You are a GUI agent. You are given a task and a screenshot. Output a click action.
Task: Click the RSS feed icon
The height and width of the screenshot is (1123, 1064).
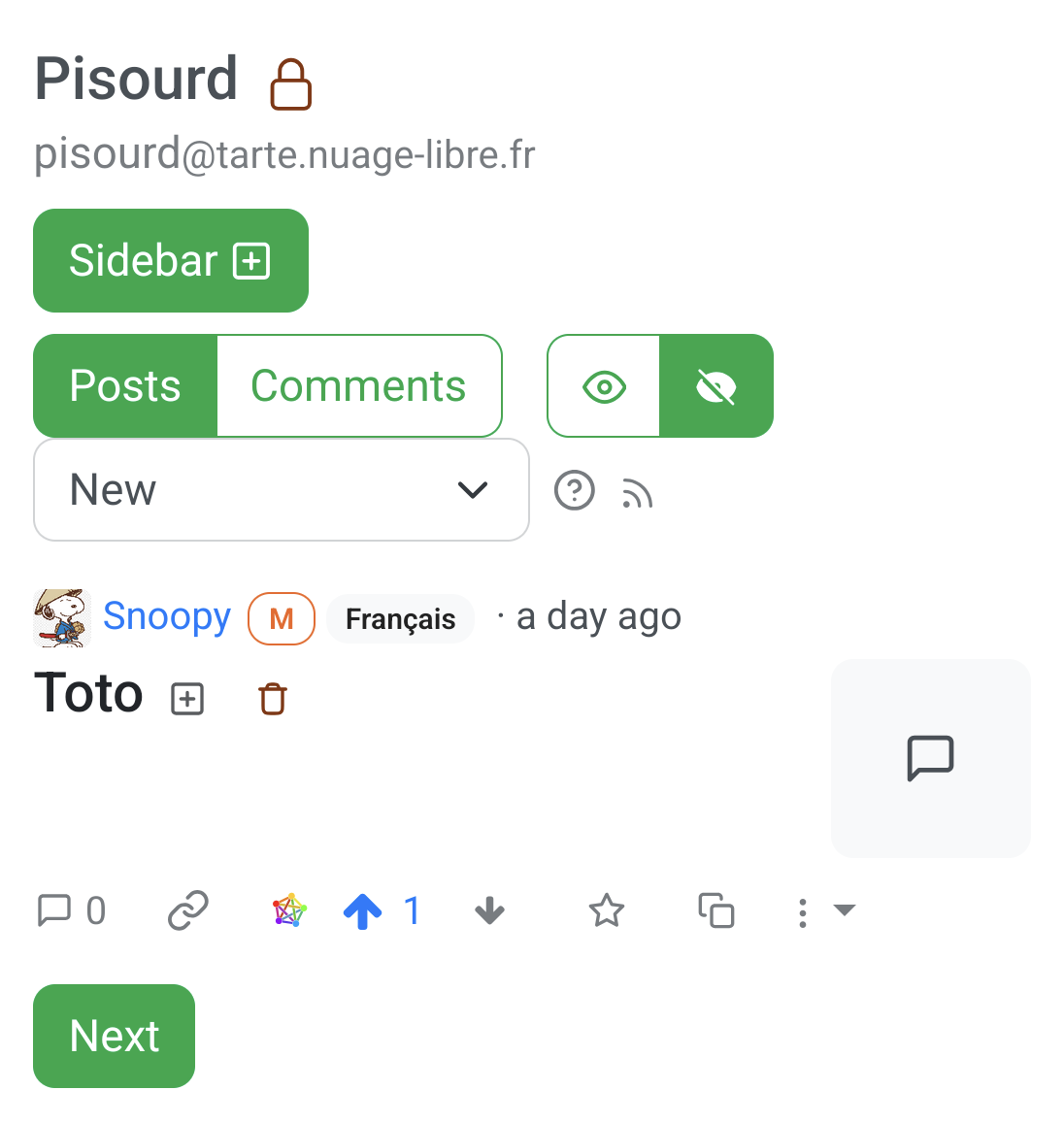(637, 494)
